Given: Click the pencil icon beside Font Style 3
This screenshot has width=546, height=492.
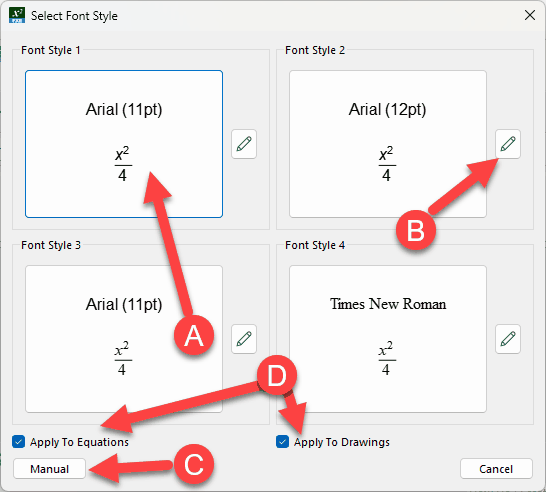Looking at the screenshot, I should [244, 339].
